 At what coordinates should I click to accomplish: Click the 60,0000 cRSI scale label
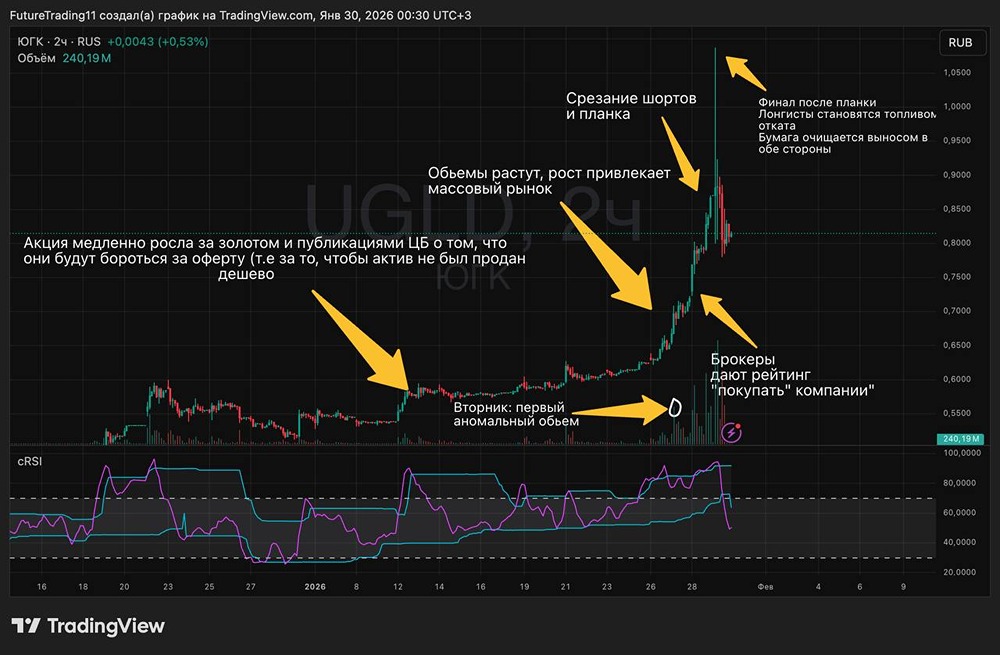point(960,513)
